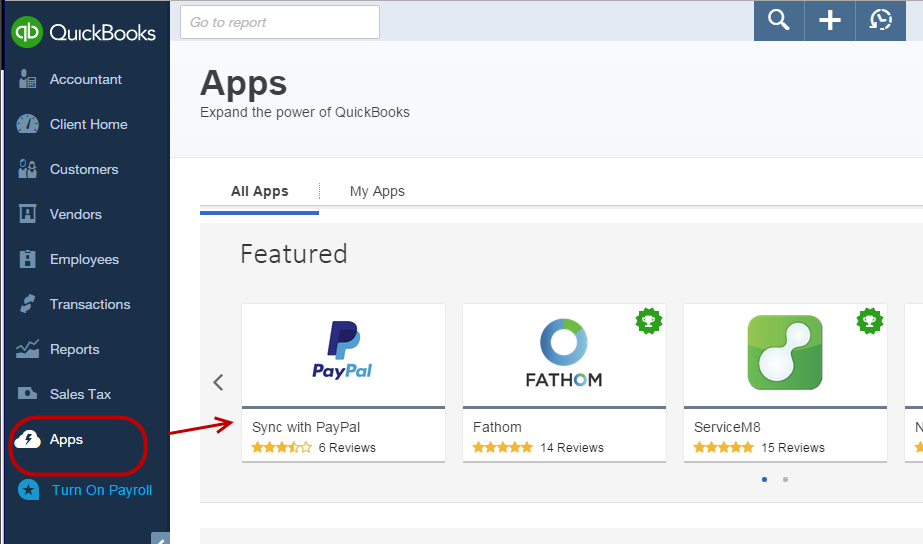The image size is (923, 544).
Task: Click the Reports chart icon
Action: [x=27, y=349]
